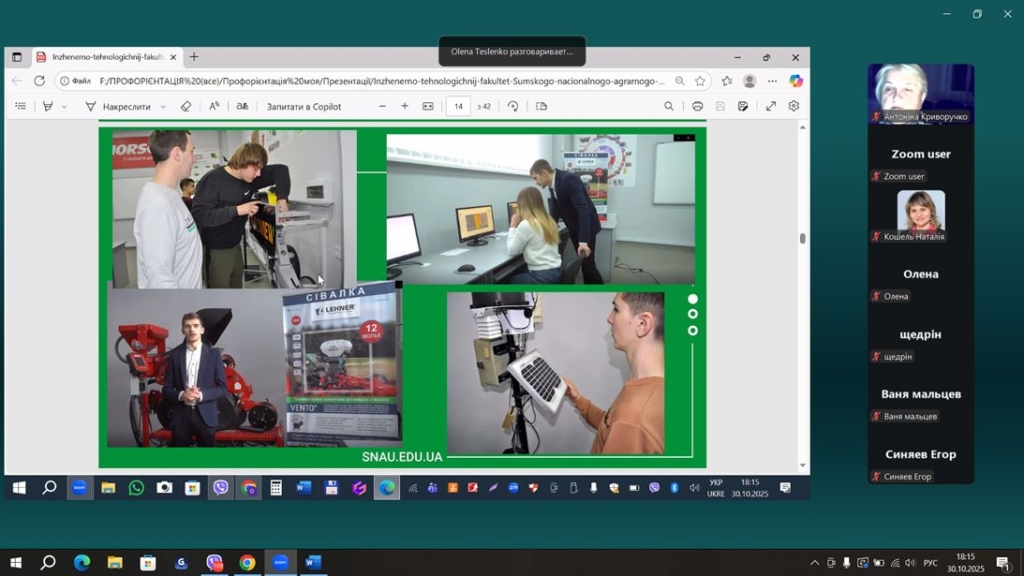The height and width of the screenshot is (576, 1024).
Task: Expand hidden system tray icons chevron
Action: (x=814, y=563)
